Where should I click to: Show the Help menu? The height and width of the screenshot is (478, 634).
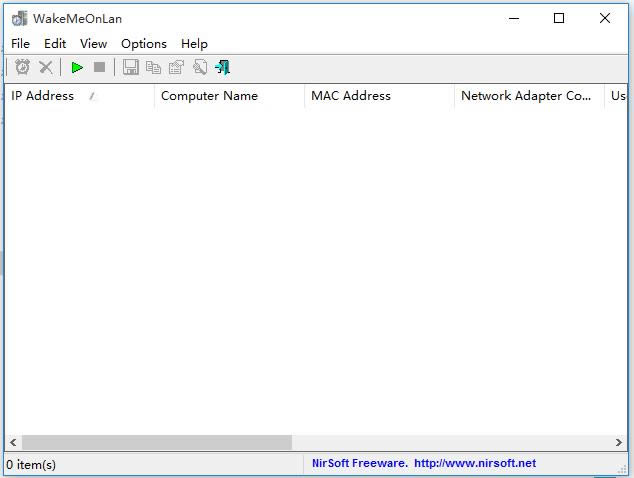[194, 43]
